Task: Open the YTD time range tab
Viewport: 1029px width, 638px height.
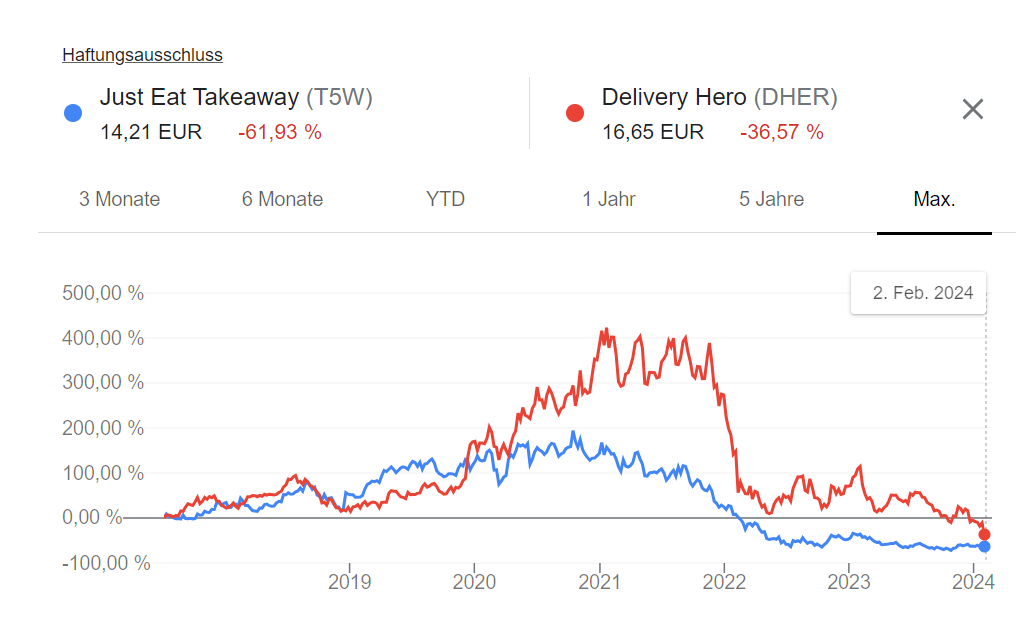Action: pyautogui.click(x=445, y=199)
